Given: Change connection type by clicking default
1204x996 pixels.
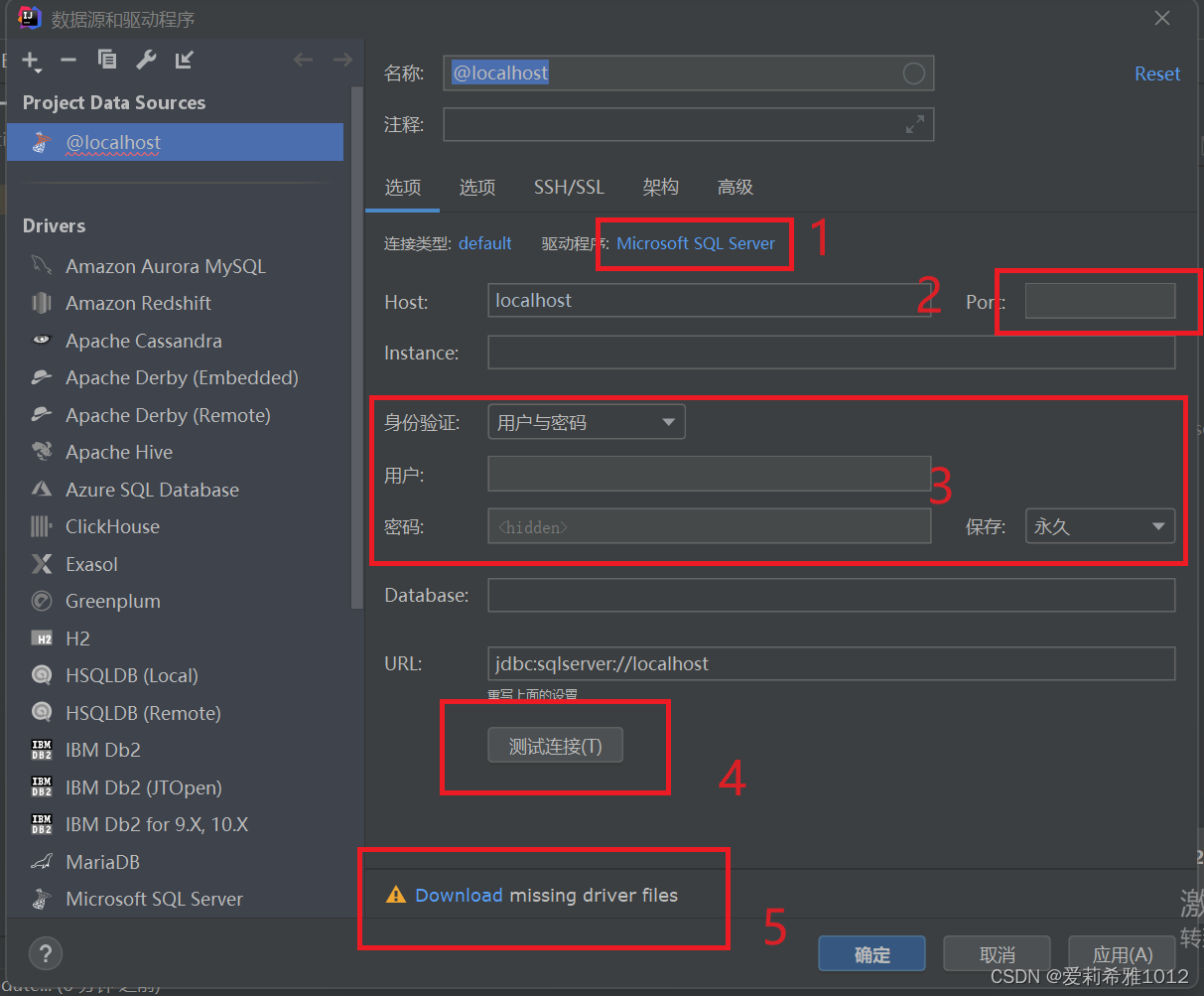Looking at the screenshot, I should click(x=485, y=242).
